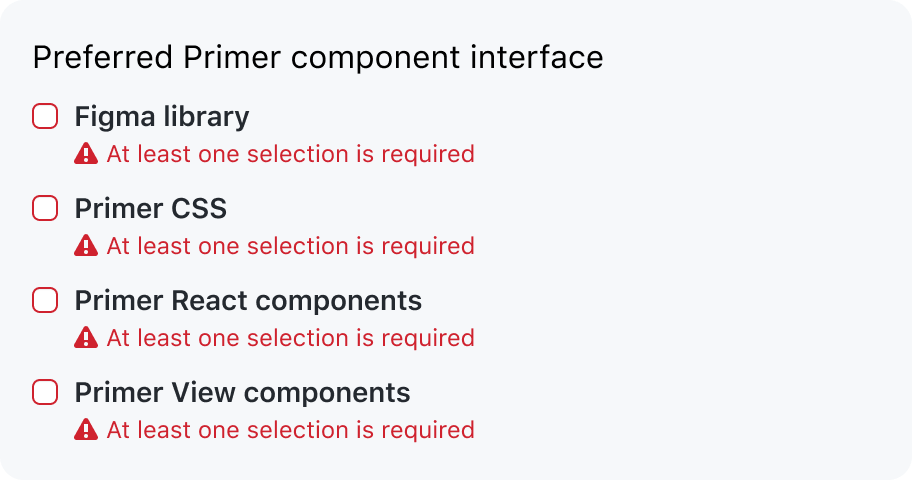
Task: Click the Figma library label text
Action: pyautogui.click(x=162, y=117)
